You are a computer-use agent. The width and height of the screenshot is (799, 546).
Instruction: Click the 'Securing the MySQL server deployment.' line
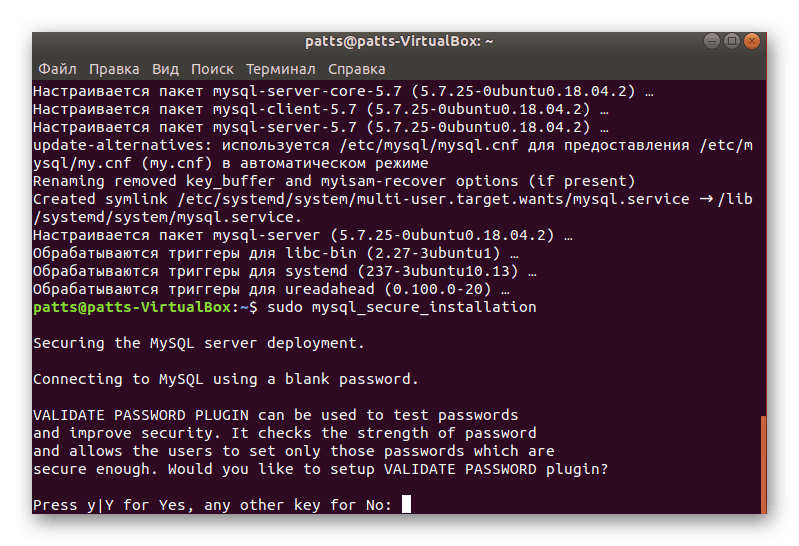point(198,343)
